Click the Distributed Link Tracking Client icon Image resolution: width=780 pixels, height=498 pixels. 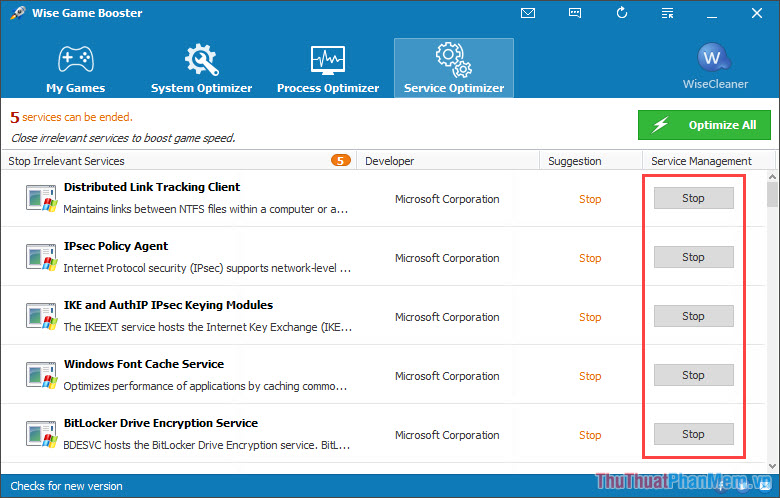(41, 199)
